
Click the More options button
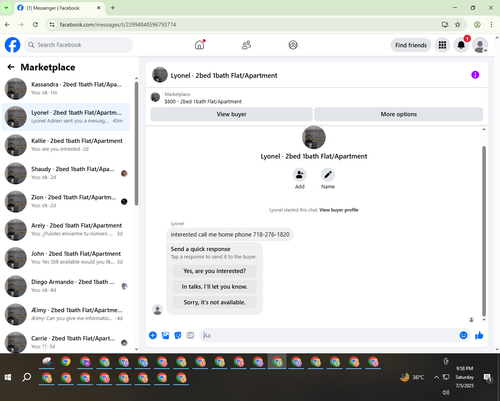(x=399, y=114)
